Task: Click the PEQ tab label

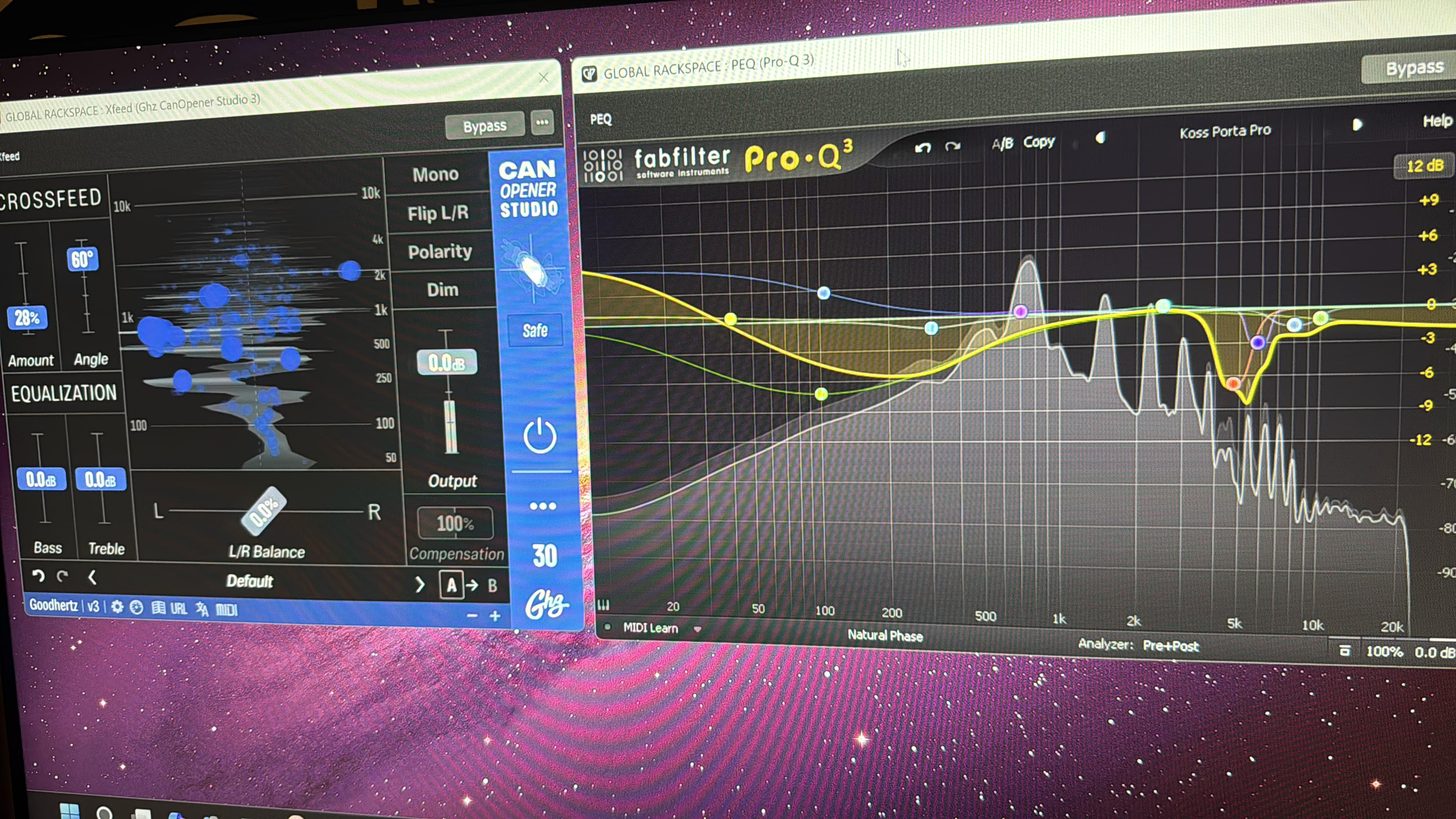Action: click(x=600, y=119)
